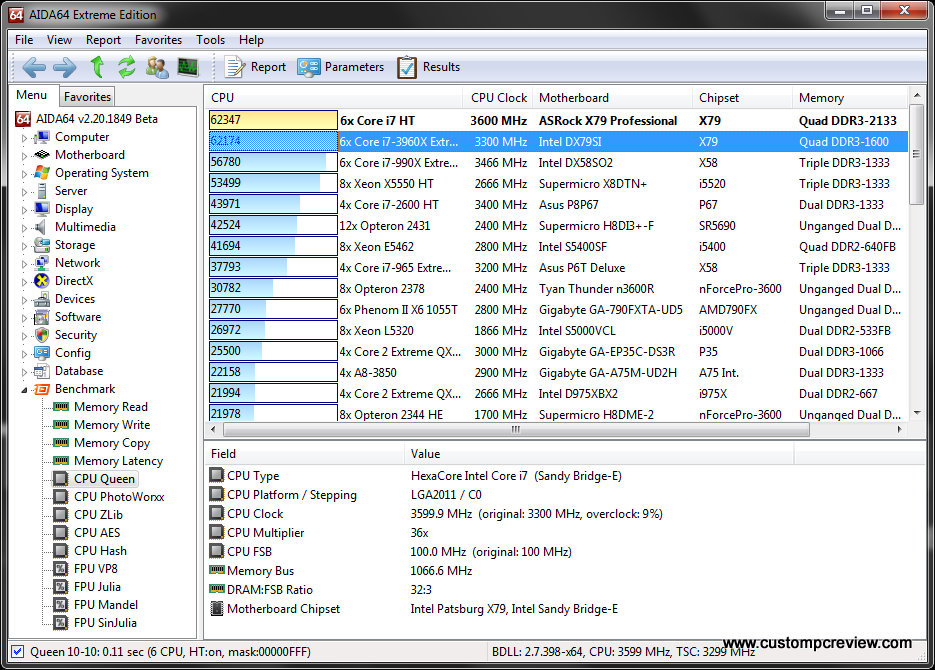Image resolution: width=935 pixels, height=670 pixels.
Task: Click the users icon in toolbar
Action: click(x=157, y=67)
